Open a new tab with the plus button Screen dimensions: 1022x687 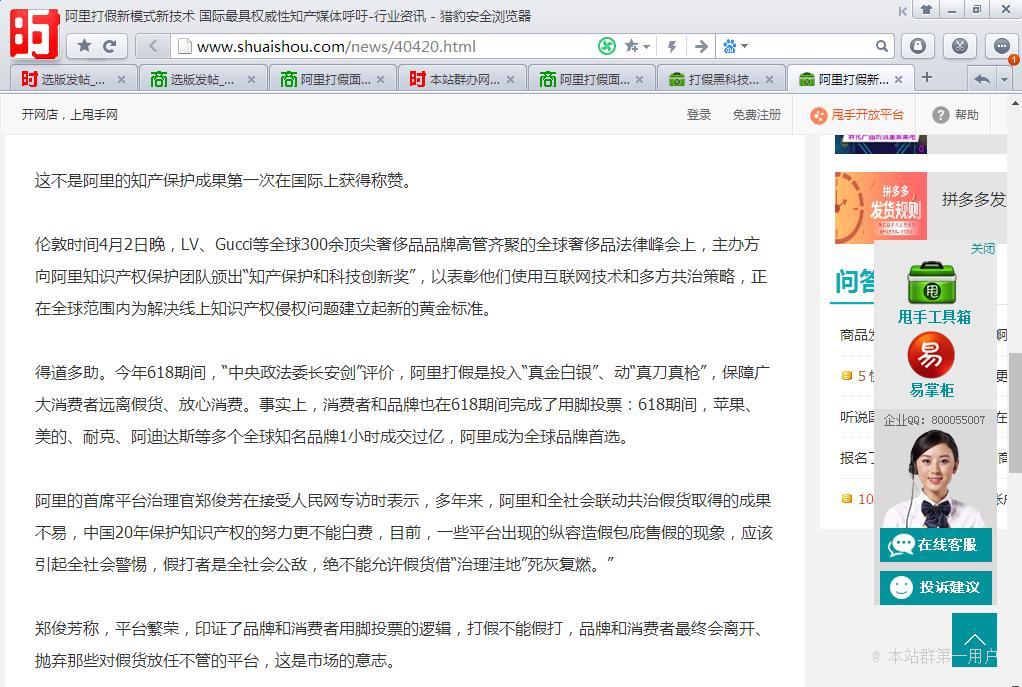point(926,78)
